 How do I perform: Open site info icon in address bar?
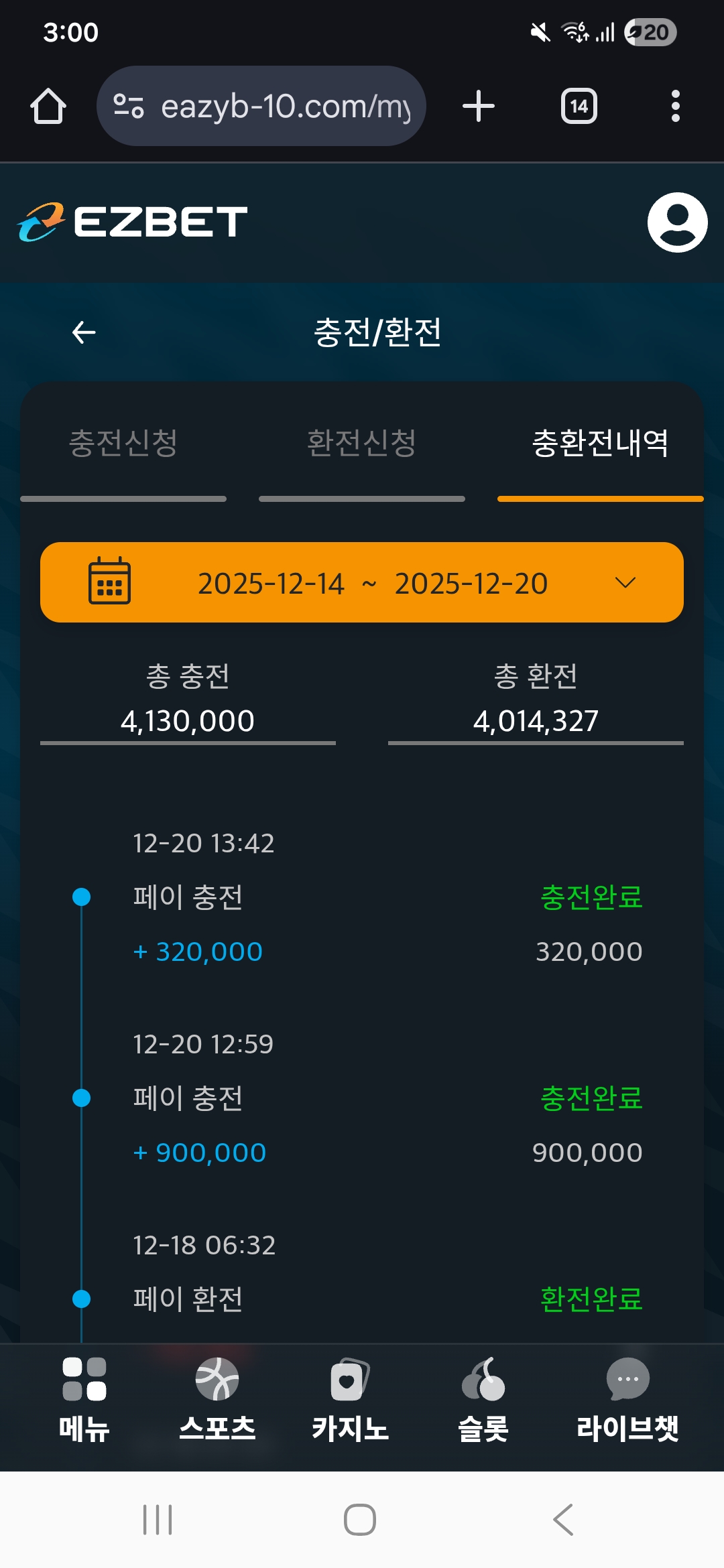point(129,107)
